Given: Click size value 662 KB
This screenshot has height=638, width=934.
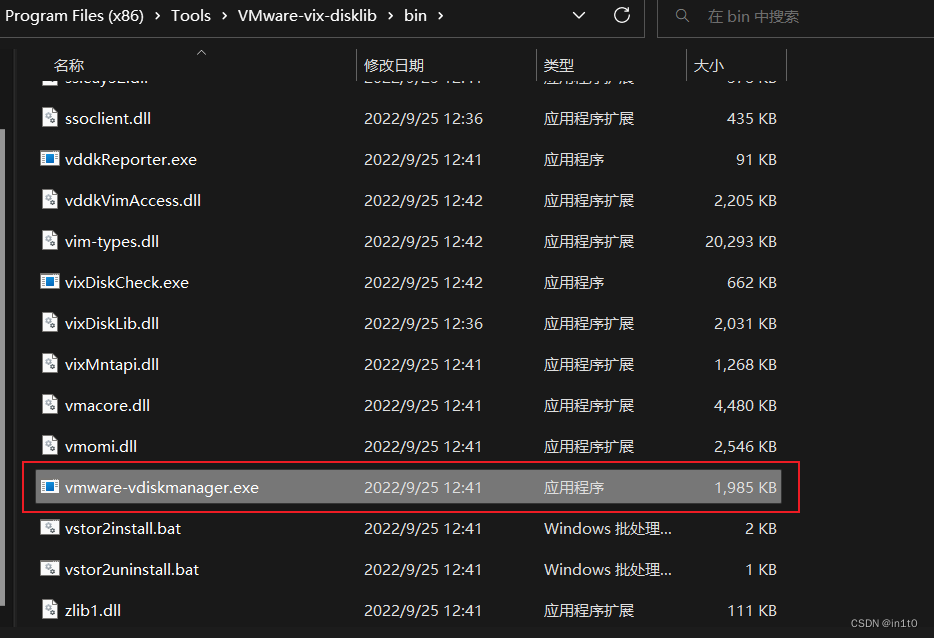Looking at the screenshot, I should 752,282.
